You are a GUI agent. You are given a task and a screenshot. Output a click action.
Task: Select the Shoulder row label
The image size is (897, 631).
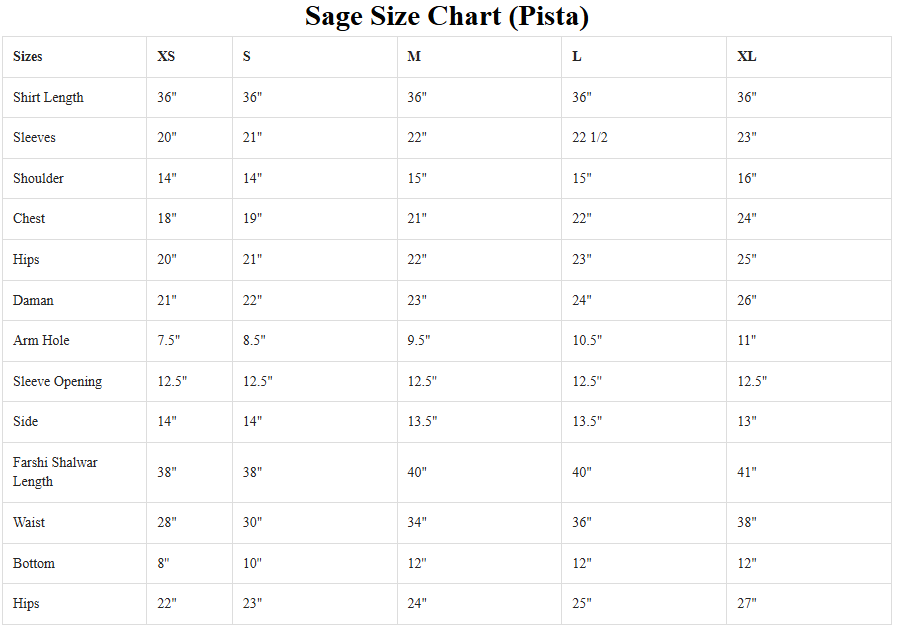click(x=38, y=179)
